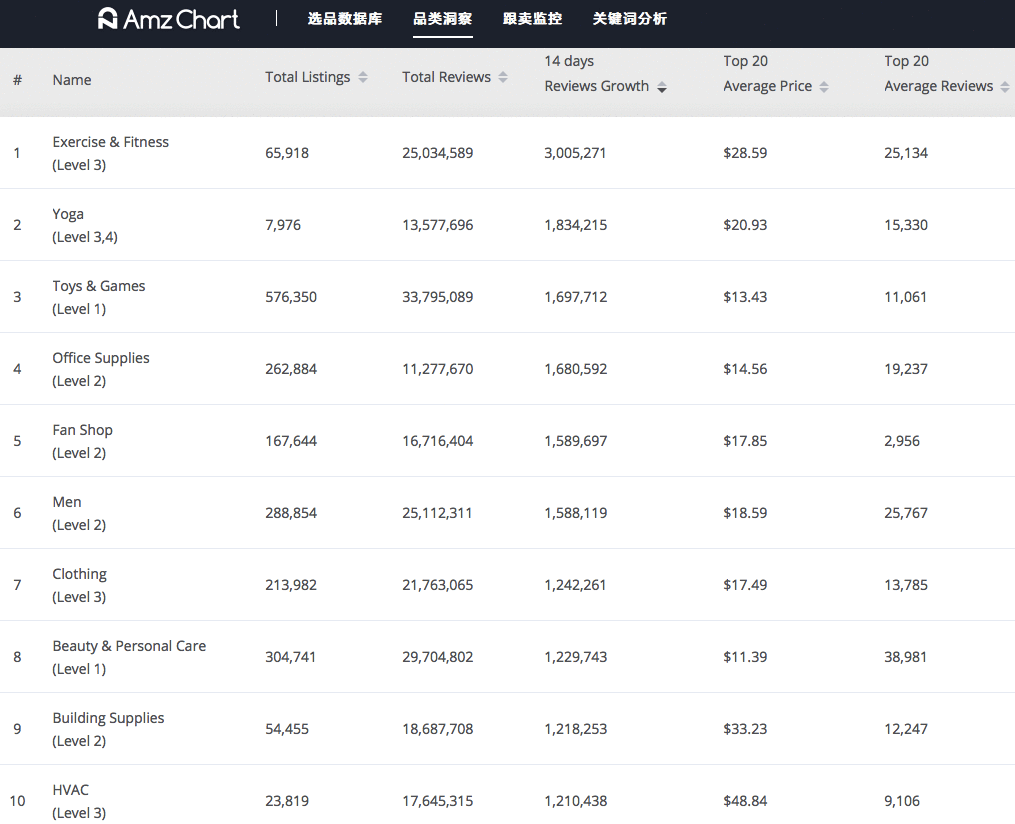Select Building Supplies category row
This screenshot has height=824, width=1015.
[x=508, y=728]
